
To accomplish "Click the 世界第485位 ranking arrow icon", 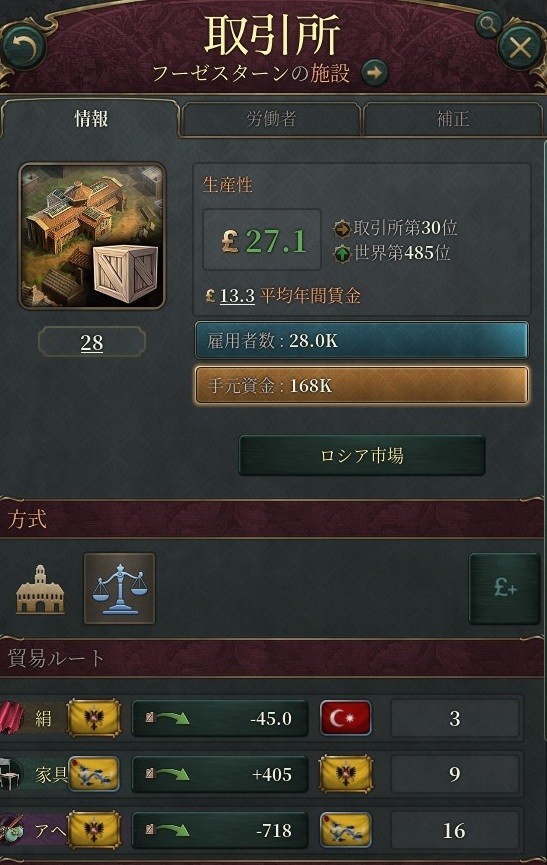I will pyautogui.click(x=342, y=254).
